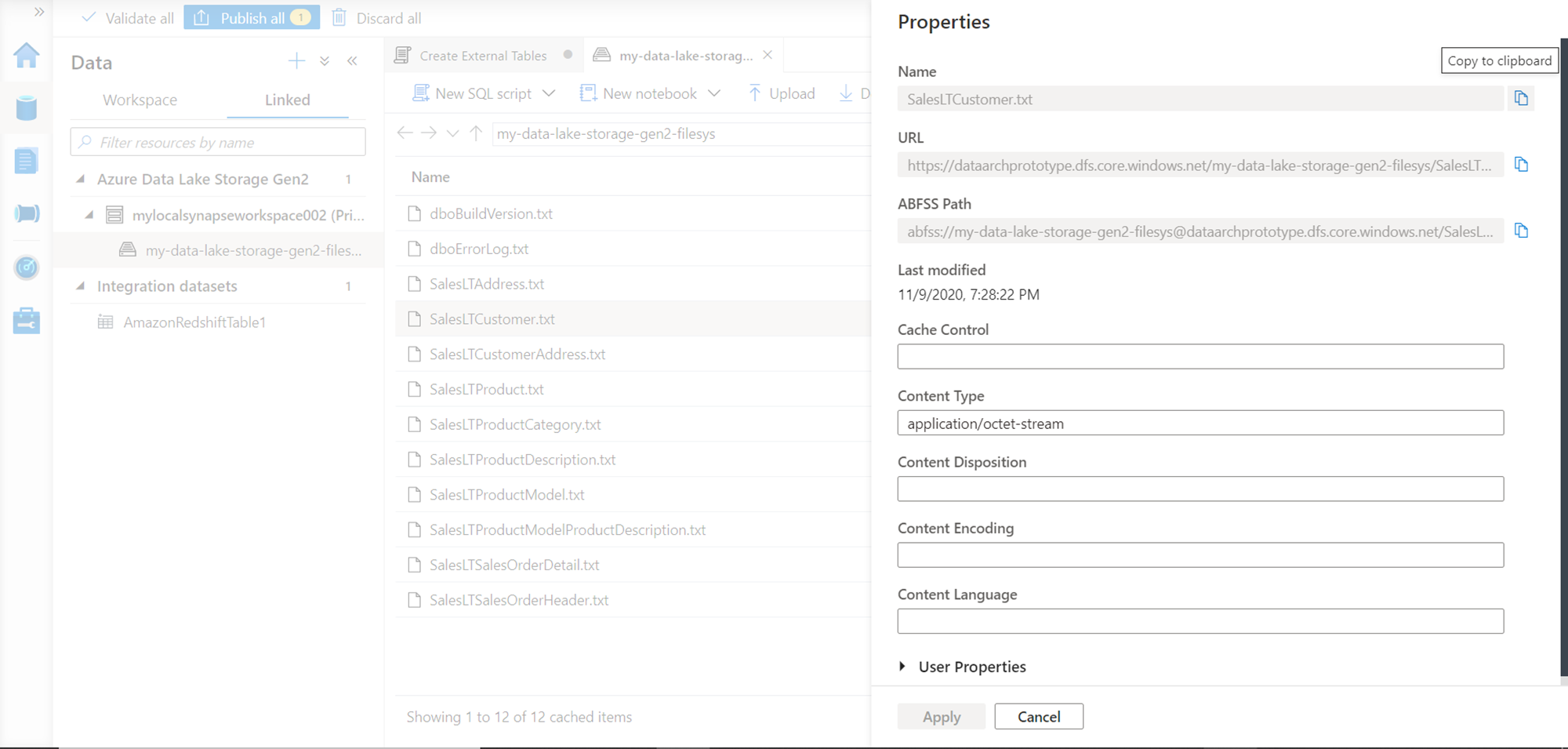Click the Filter resources by name field
The image size is (1568, 749).
218,142
